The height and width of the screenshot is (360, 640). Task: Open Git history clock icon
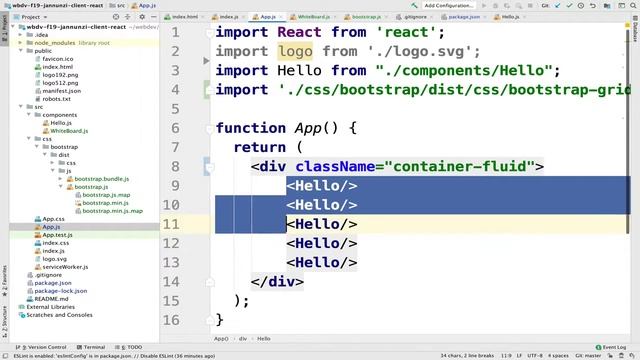[581, 6]
